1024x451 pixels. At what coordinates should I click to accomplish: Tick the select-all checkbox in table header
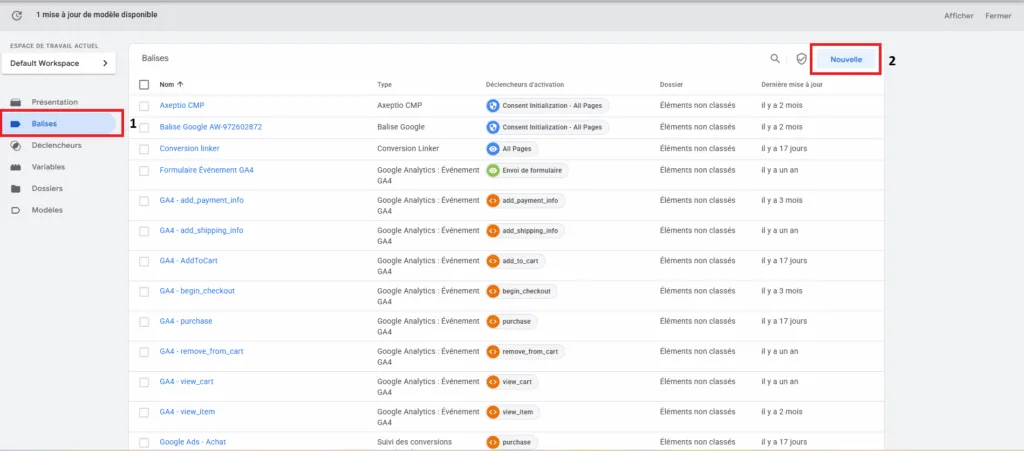tap(144, 84)
